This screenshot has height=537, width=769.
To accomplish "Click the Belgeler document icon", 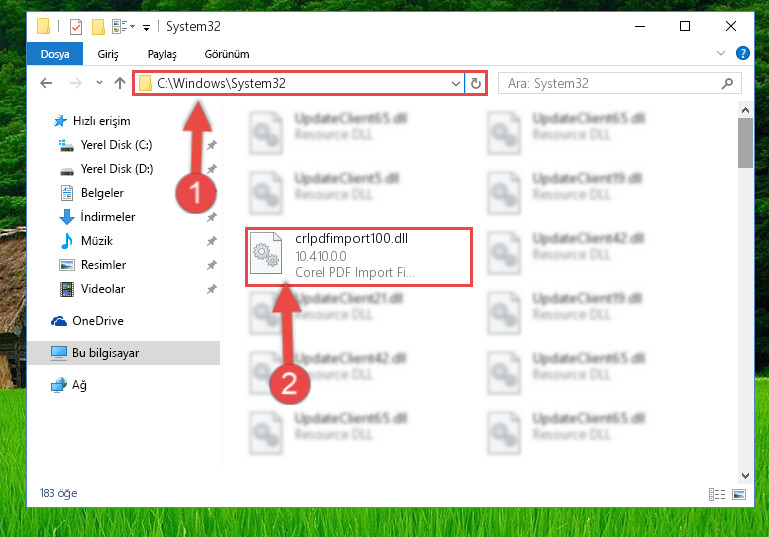I will (67, 193).
